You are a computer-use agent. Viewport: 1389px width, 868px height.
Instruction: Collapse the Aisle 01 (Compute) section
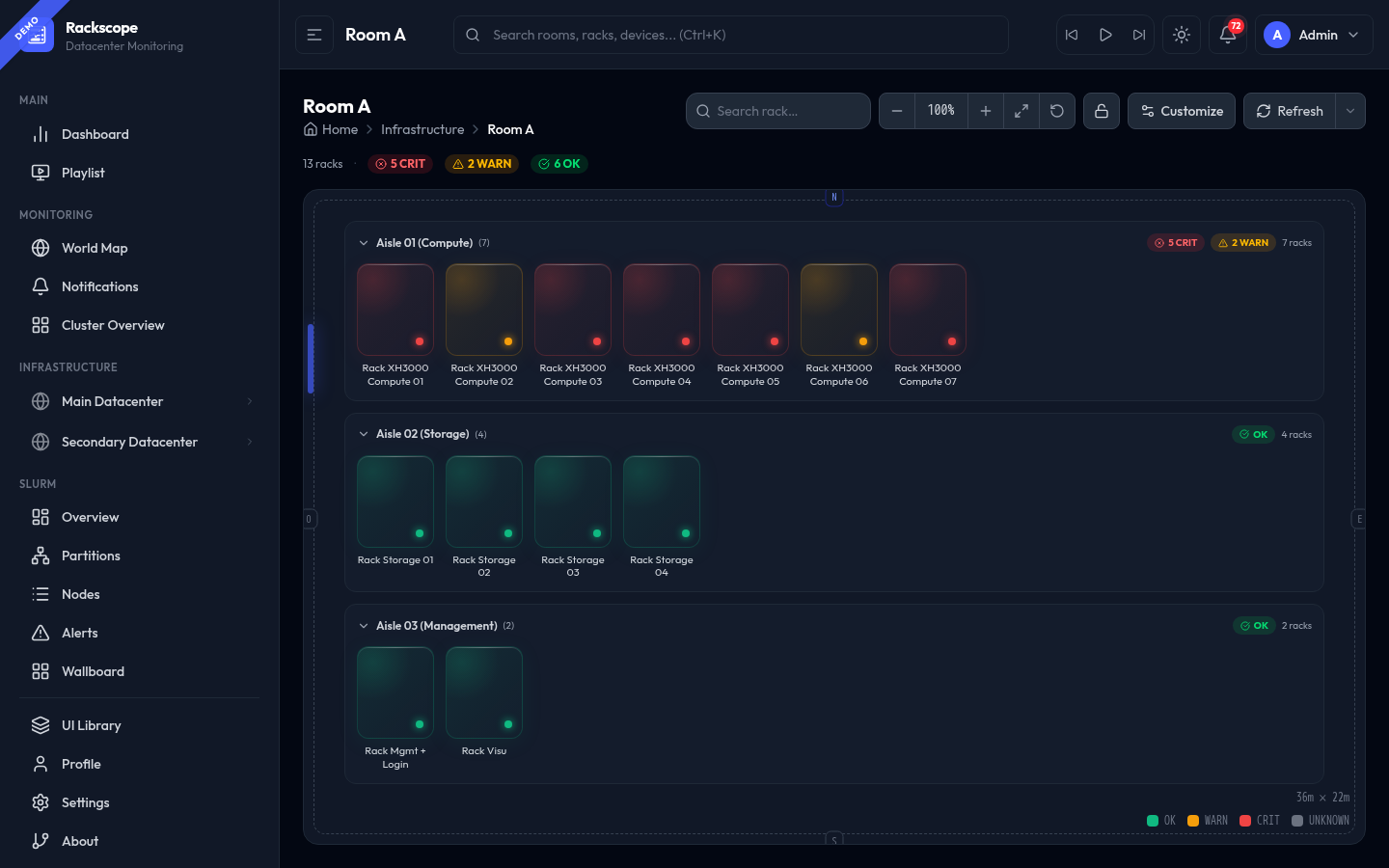364,243
